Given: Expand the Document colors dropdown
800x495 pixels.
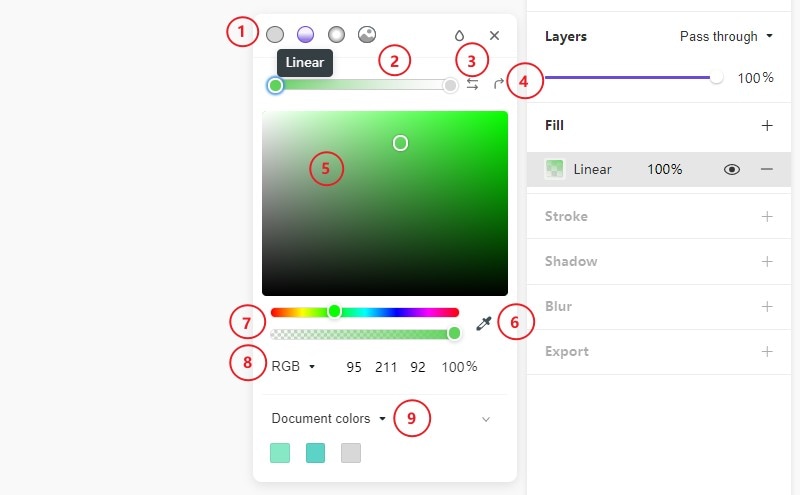Looking at the screenshot, I should pos(328,419).
